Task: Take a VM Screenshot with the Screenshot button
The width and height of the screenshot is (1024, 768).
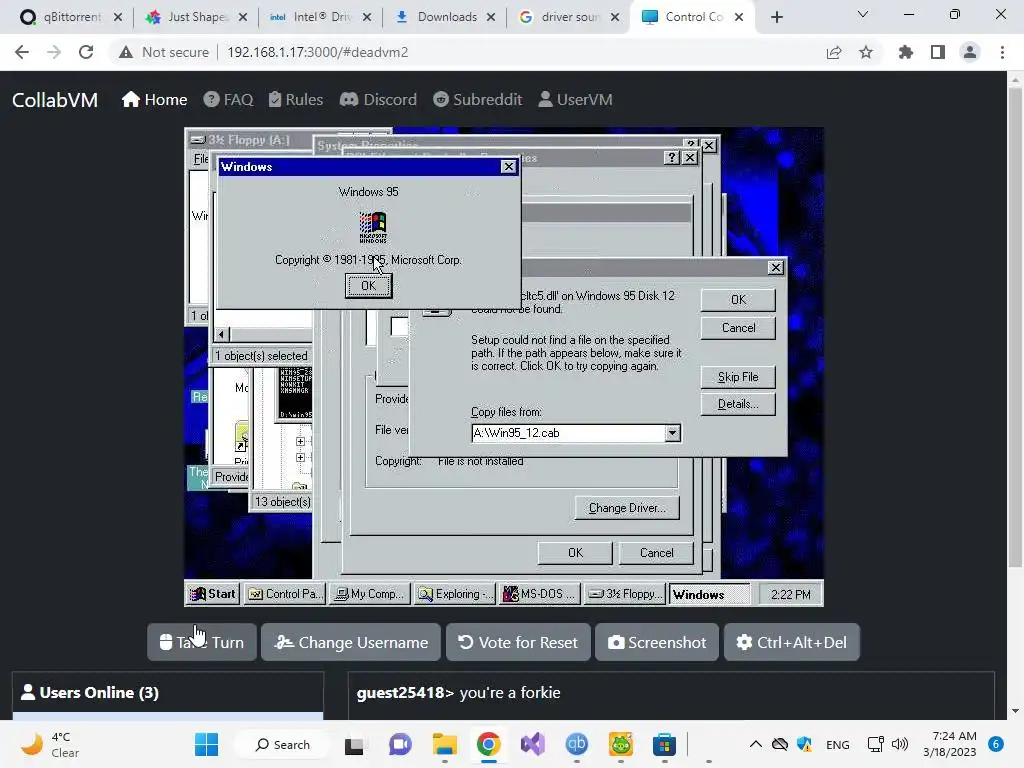Action: (x=657, y=643)
